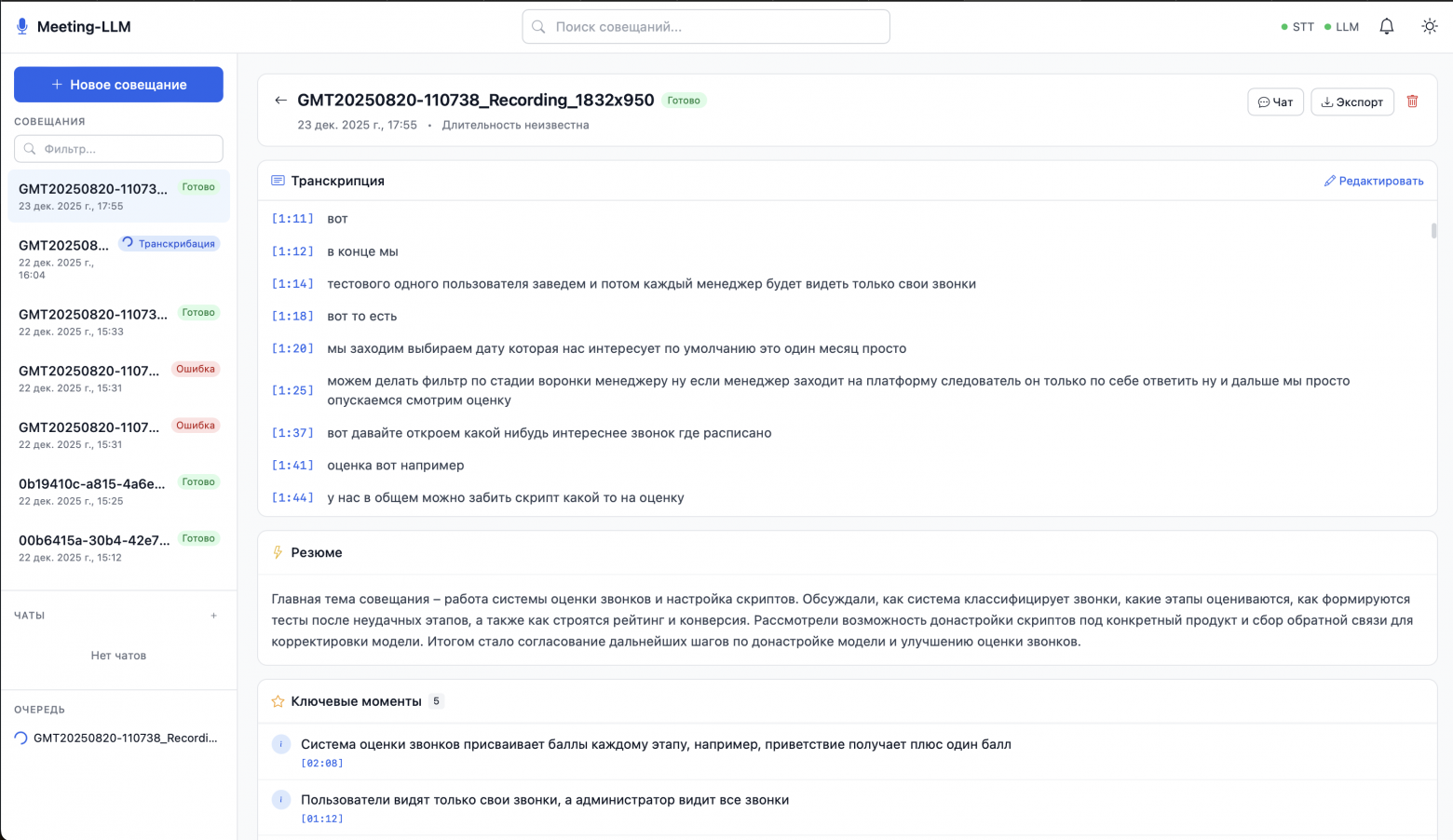Select meeting currently in Транскрибация status

pos(65,257)
